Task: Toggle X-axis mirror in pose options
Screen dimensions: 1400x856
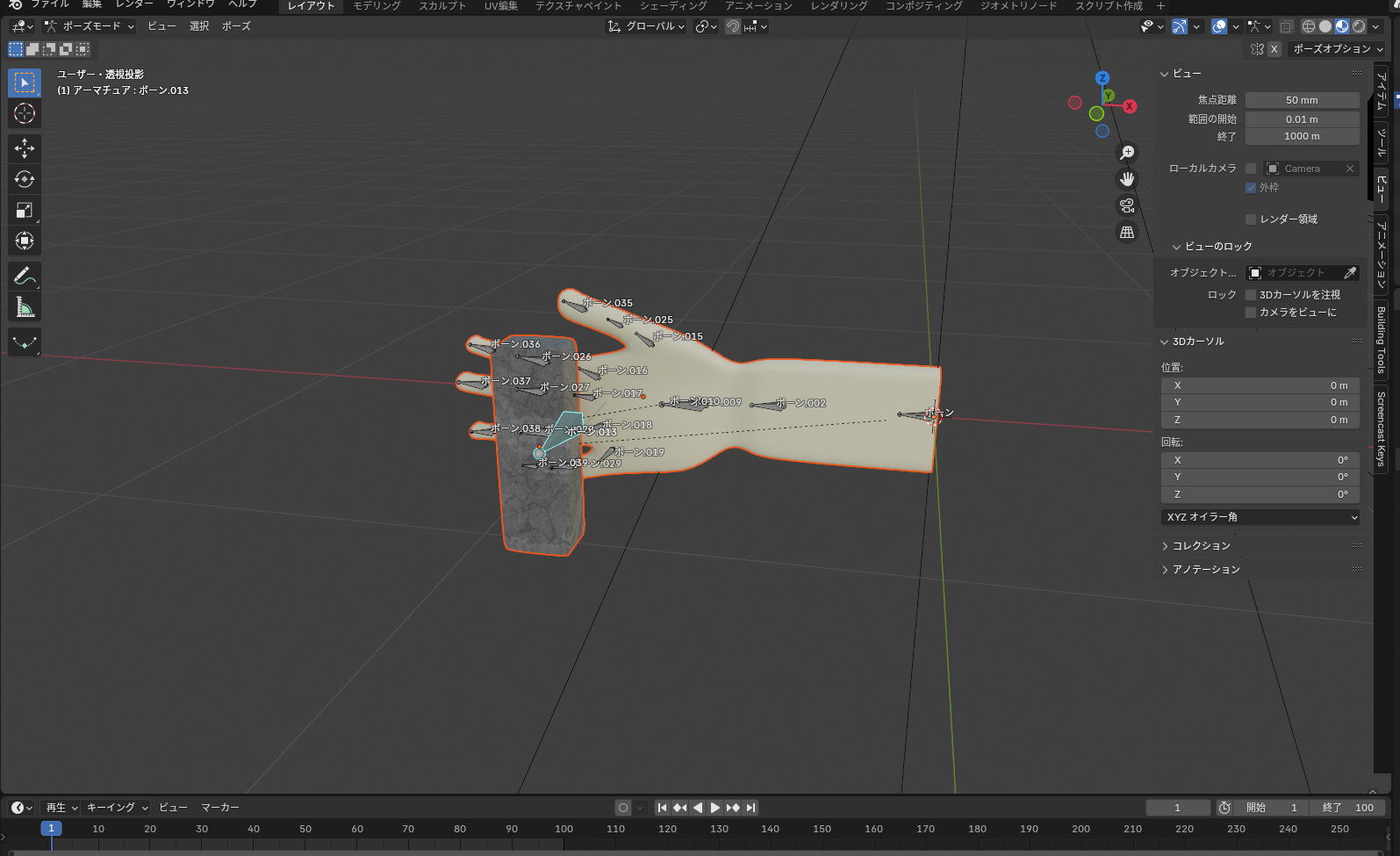Action: click(x=1274, y=49)
